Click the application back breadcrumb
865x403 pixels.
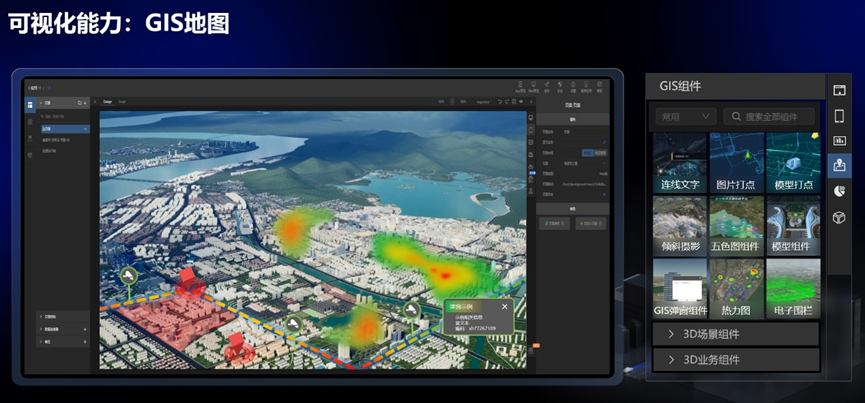point(34,88)
